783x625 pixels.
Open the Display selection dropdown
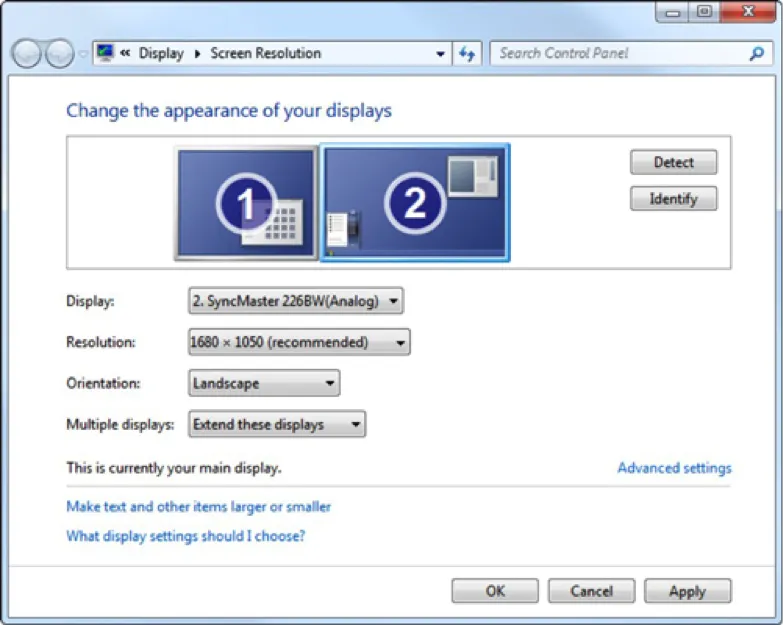point(295,301)
